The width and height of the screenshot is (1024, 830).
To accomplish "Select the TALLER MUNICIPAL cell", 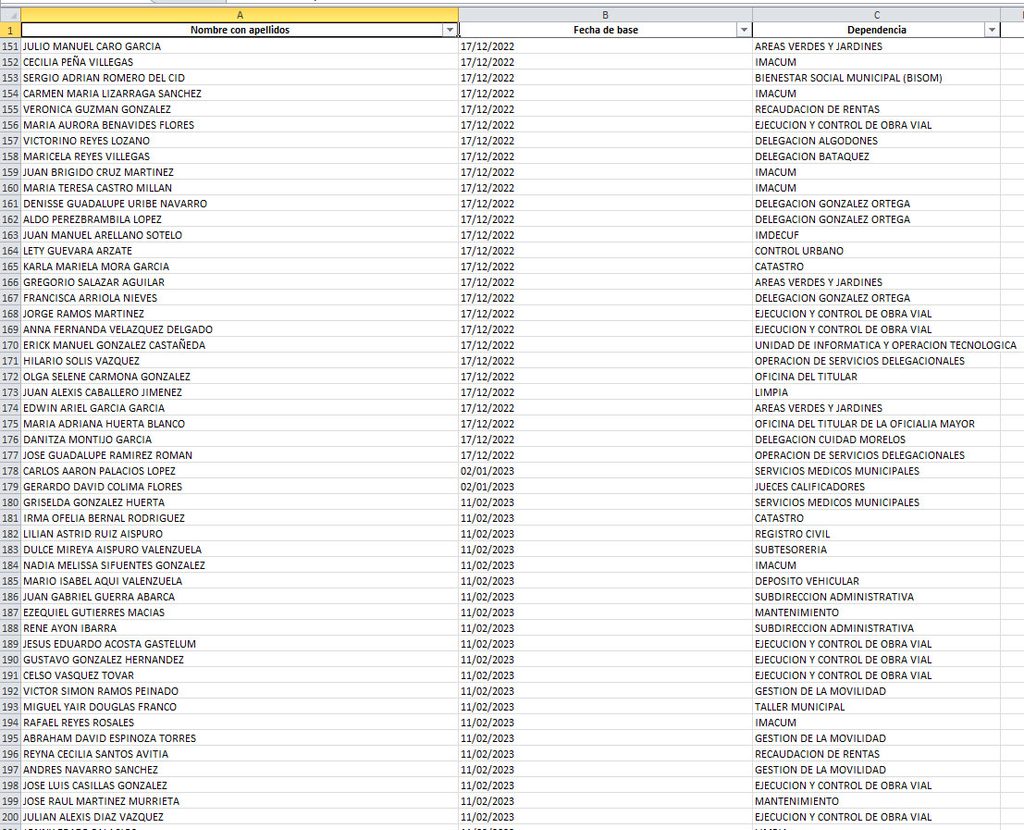I will 876,707.
